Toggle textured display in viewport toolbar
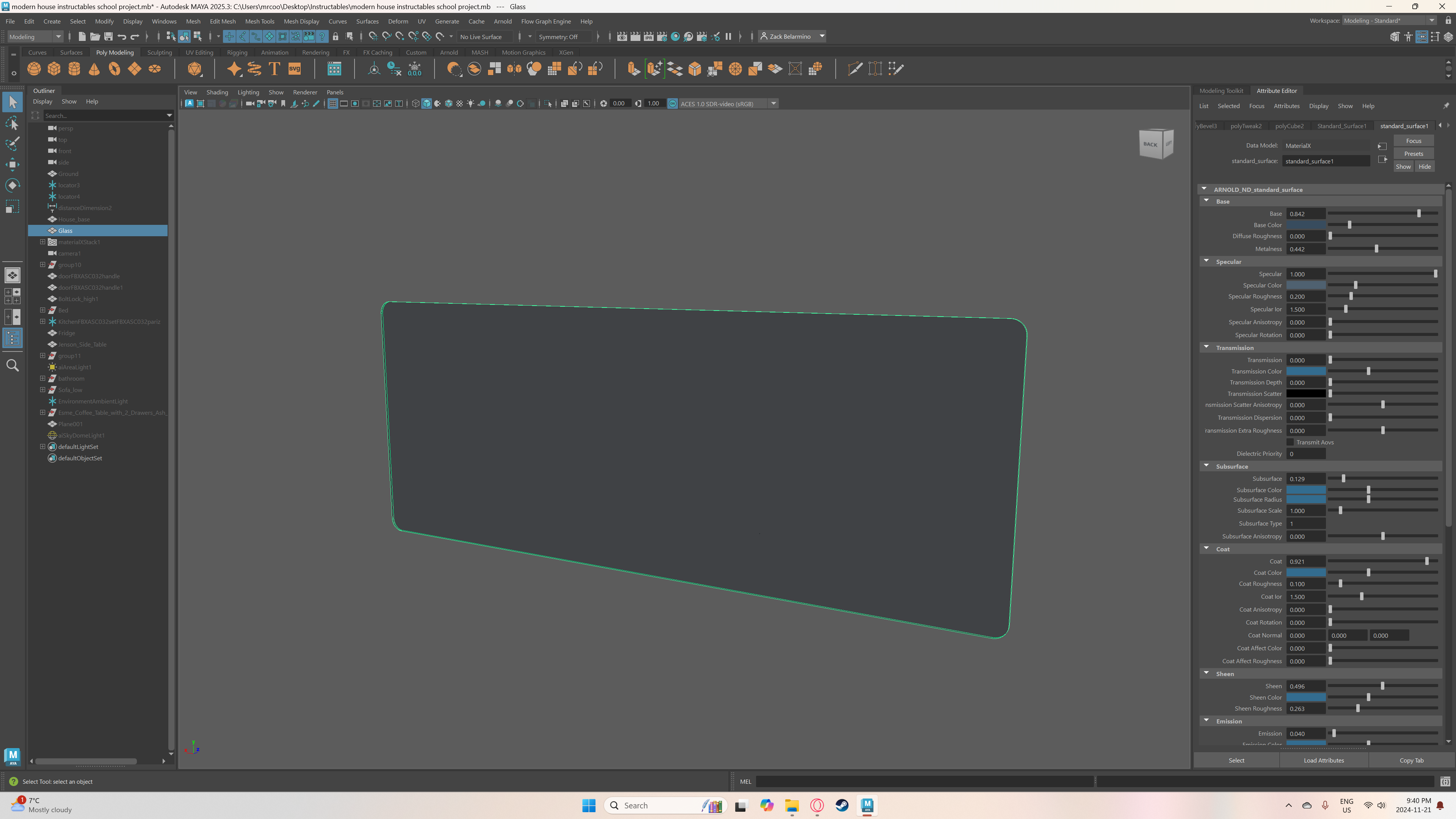Viewport: 1456px width, 819px height. [460, 104]
